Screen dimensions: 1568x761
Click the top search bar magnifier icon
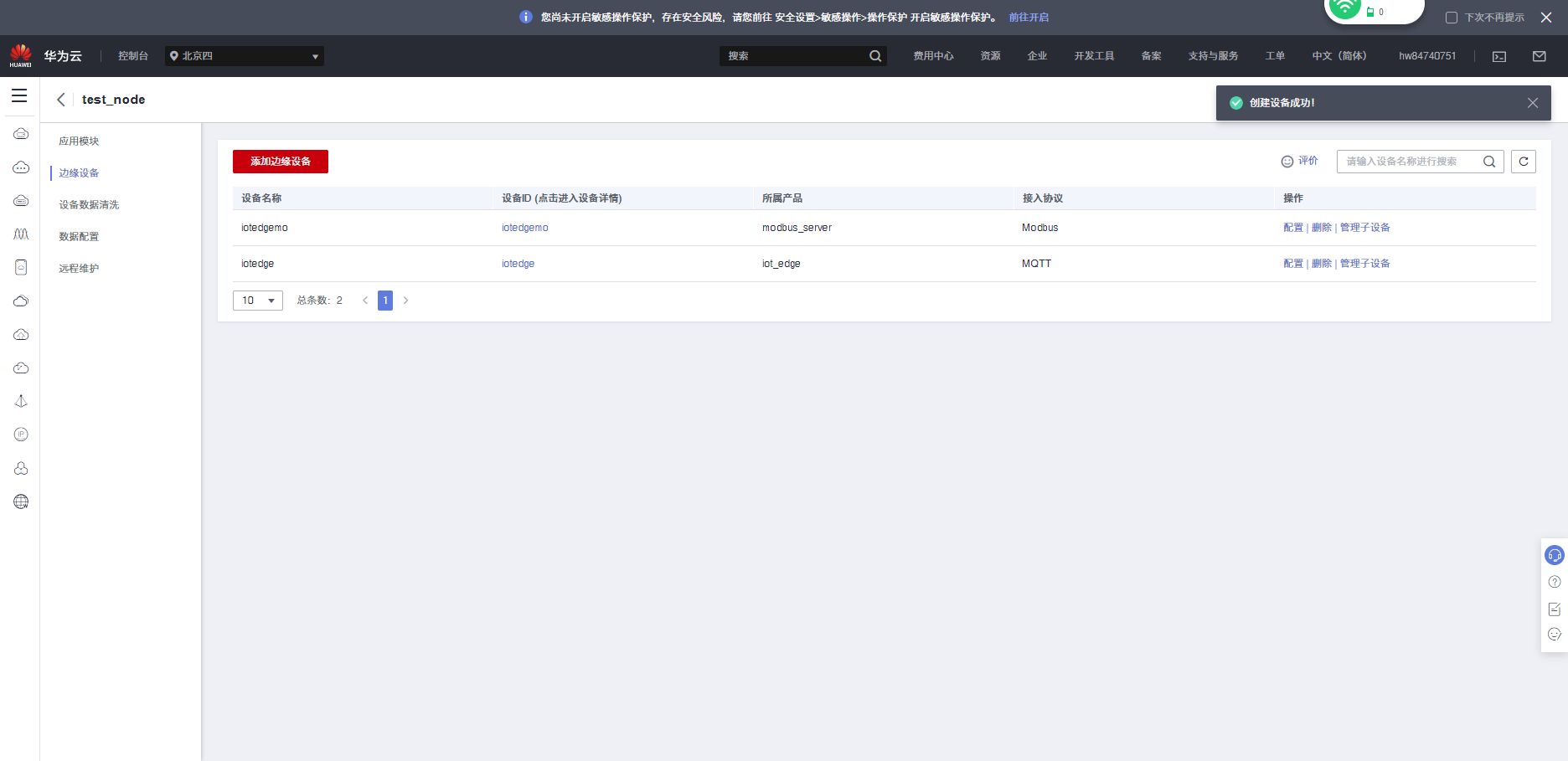(875, 56)
